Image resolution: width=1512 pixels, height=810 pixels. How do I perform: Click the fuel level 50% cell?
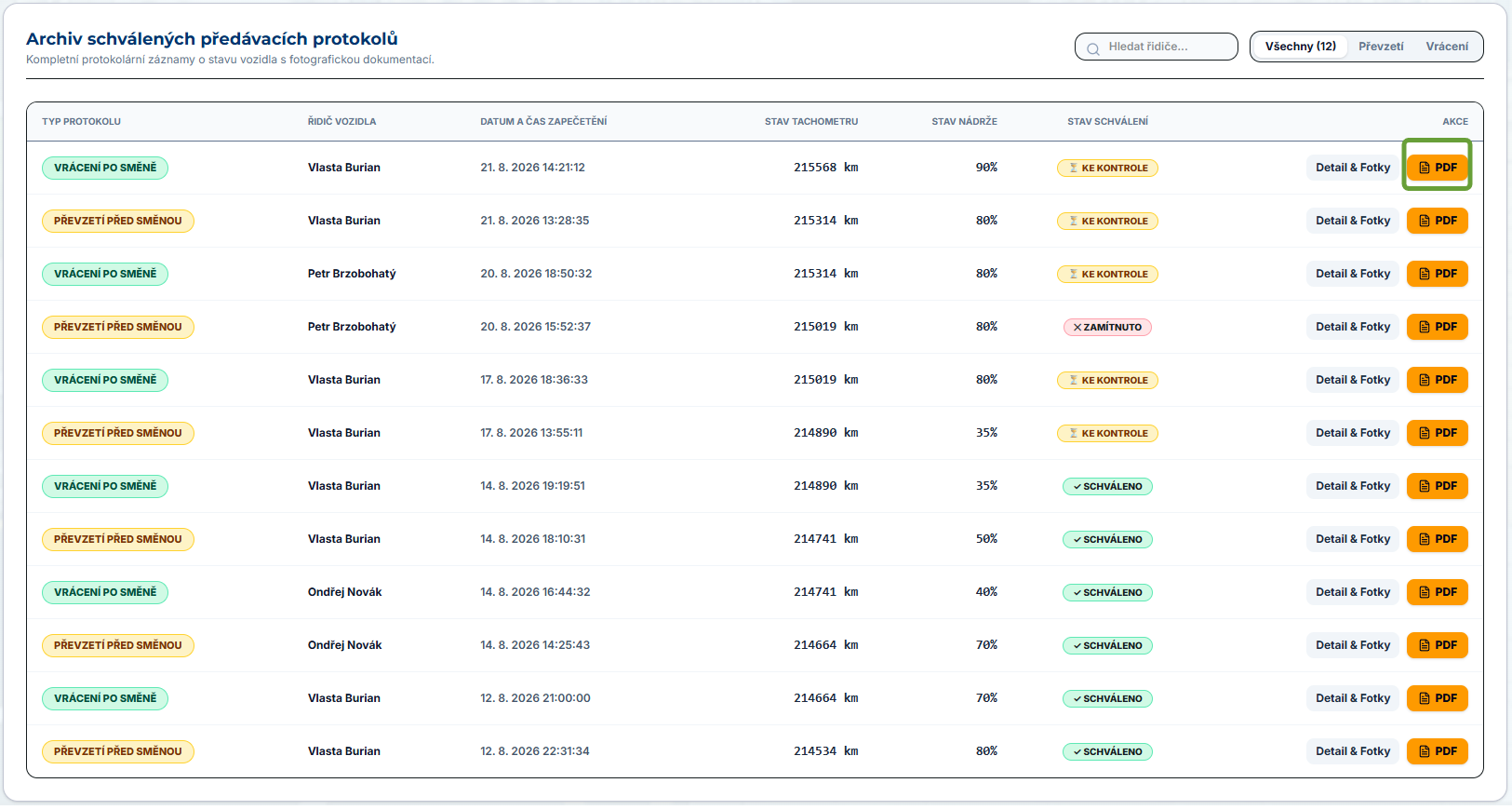[x=986, y=539]
